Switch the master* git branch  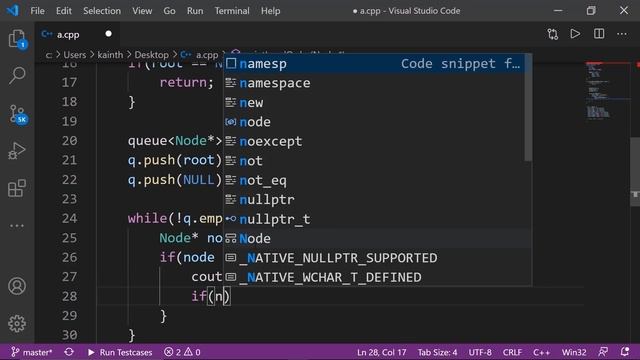32,352
